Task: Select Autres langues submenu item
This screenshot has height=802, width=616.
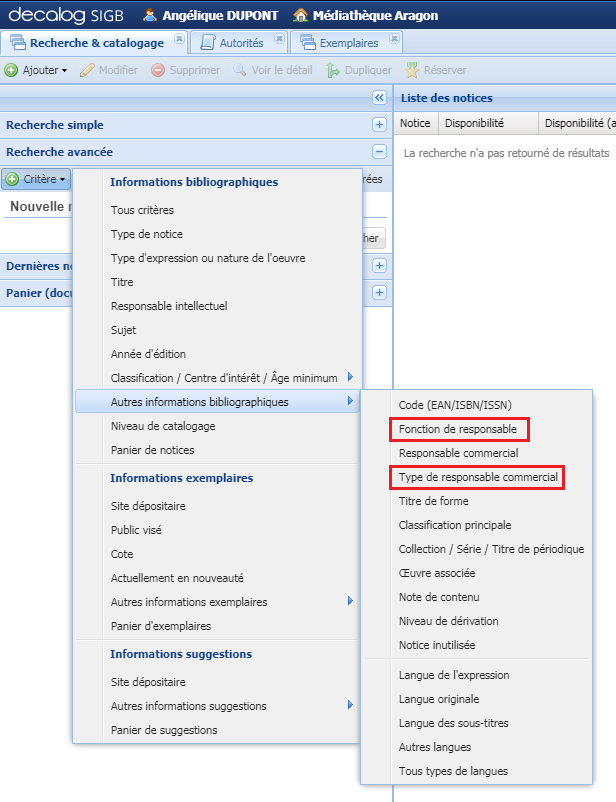Action: tap(476, 748)
